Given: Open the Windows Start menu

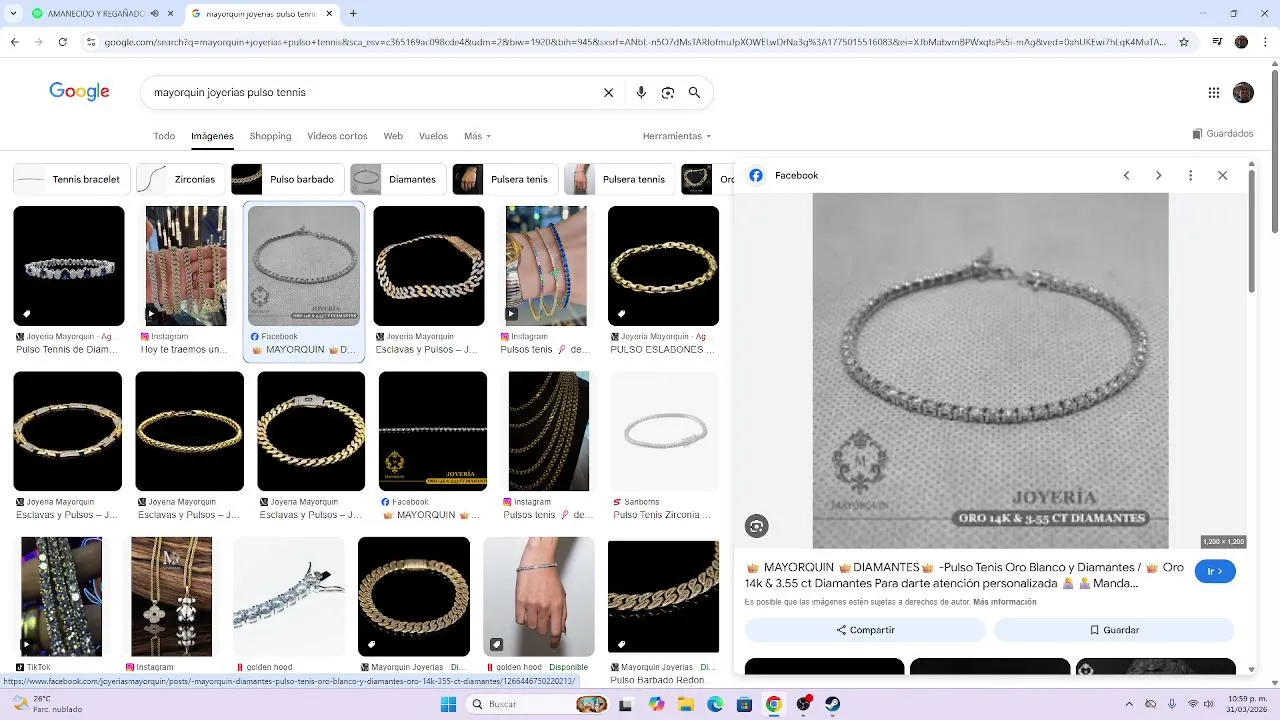Looking at the screenshot, I should point(448,704).
